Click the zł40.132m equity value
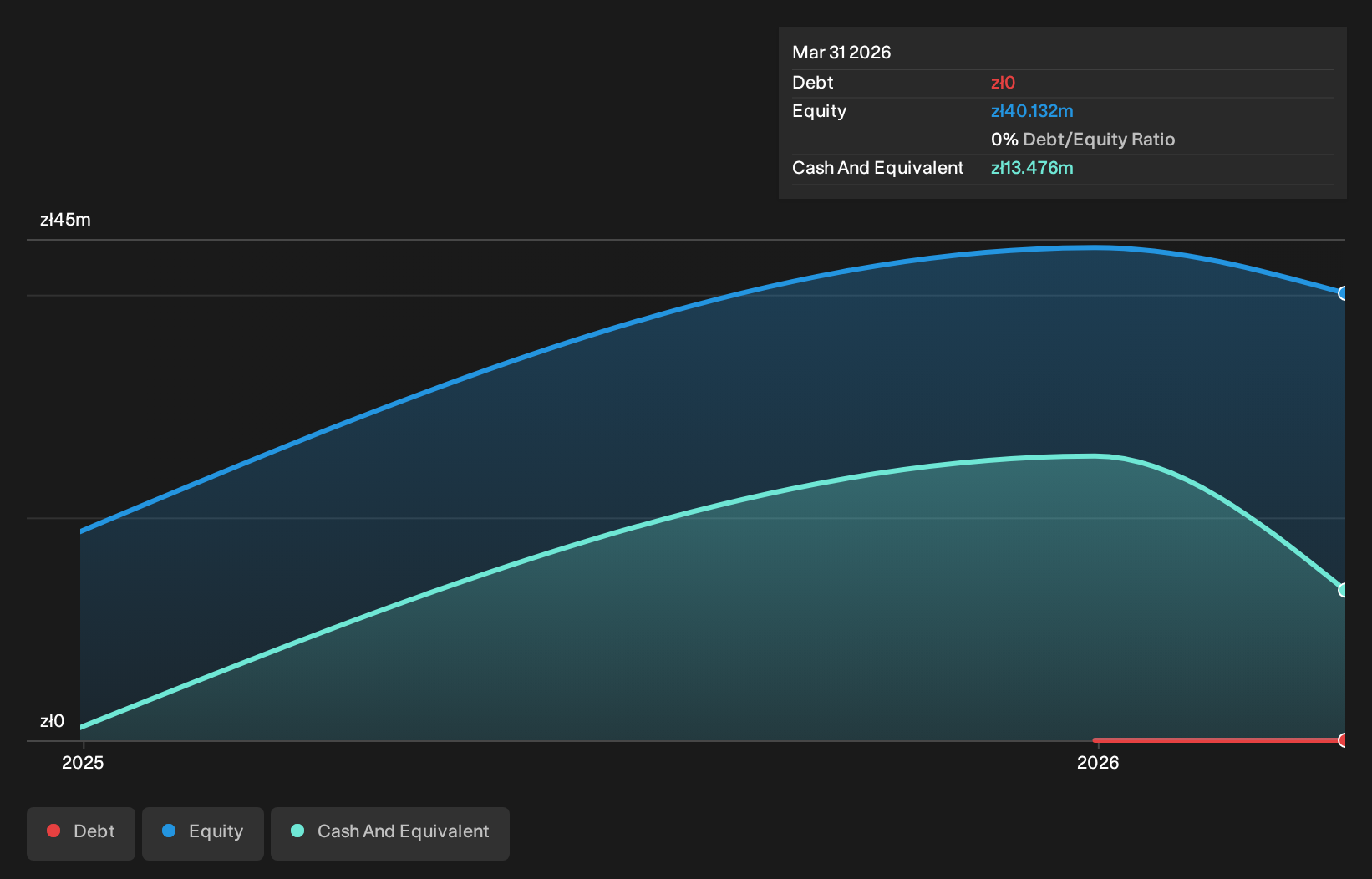The width and height of the screenshot is (1372, 879). point(1032,111)
